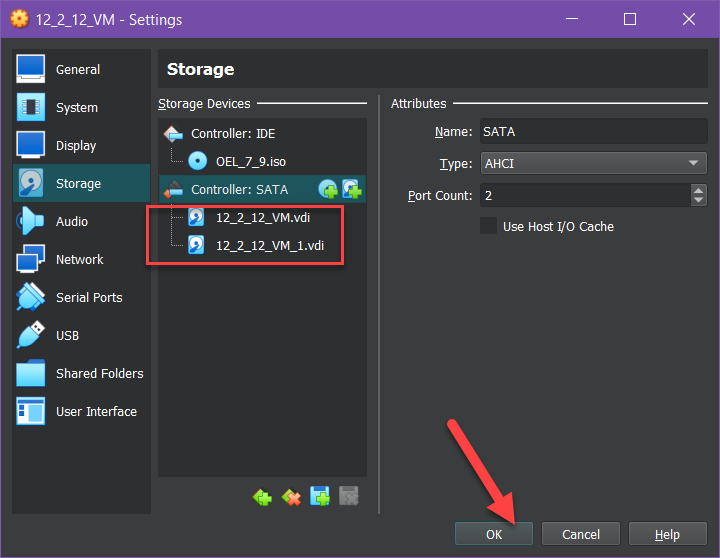Add optical drive to SATA controller
The height and width of the screenshot is (558, 720).
point(328,189)
